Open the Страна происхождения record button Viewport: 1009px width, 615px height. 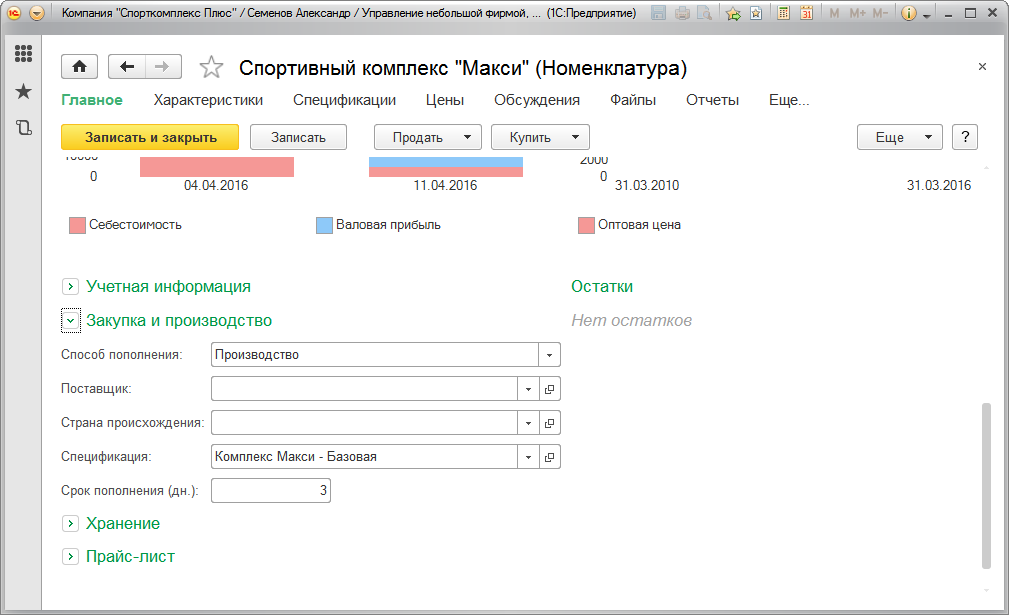550,423
